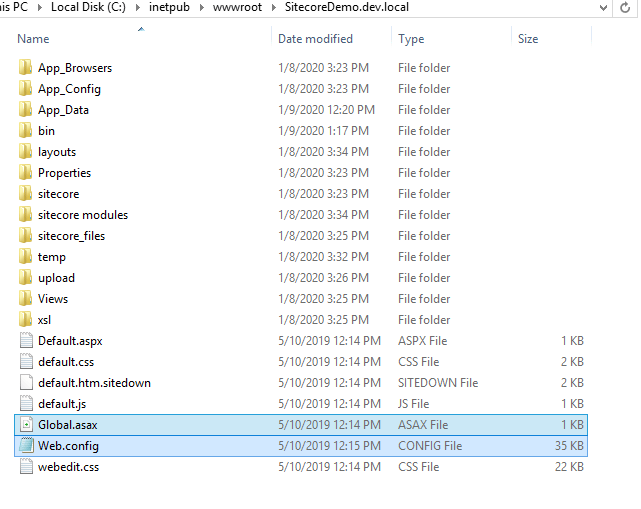641x509 pixels.
Task: Sort by the Type column header
Action: coord(411,39)
